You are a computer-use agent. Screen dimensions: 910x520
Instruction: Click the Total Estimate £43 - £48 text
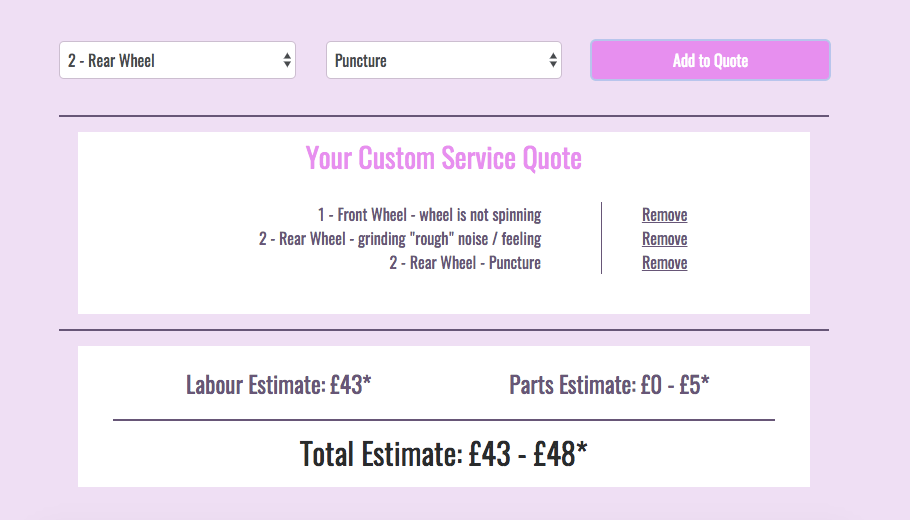pyautogui.click(x=443, y=454)
